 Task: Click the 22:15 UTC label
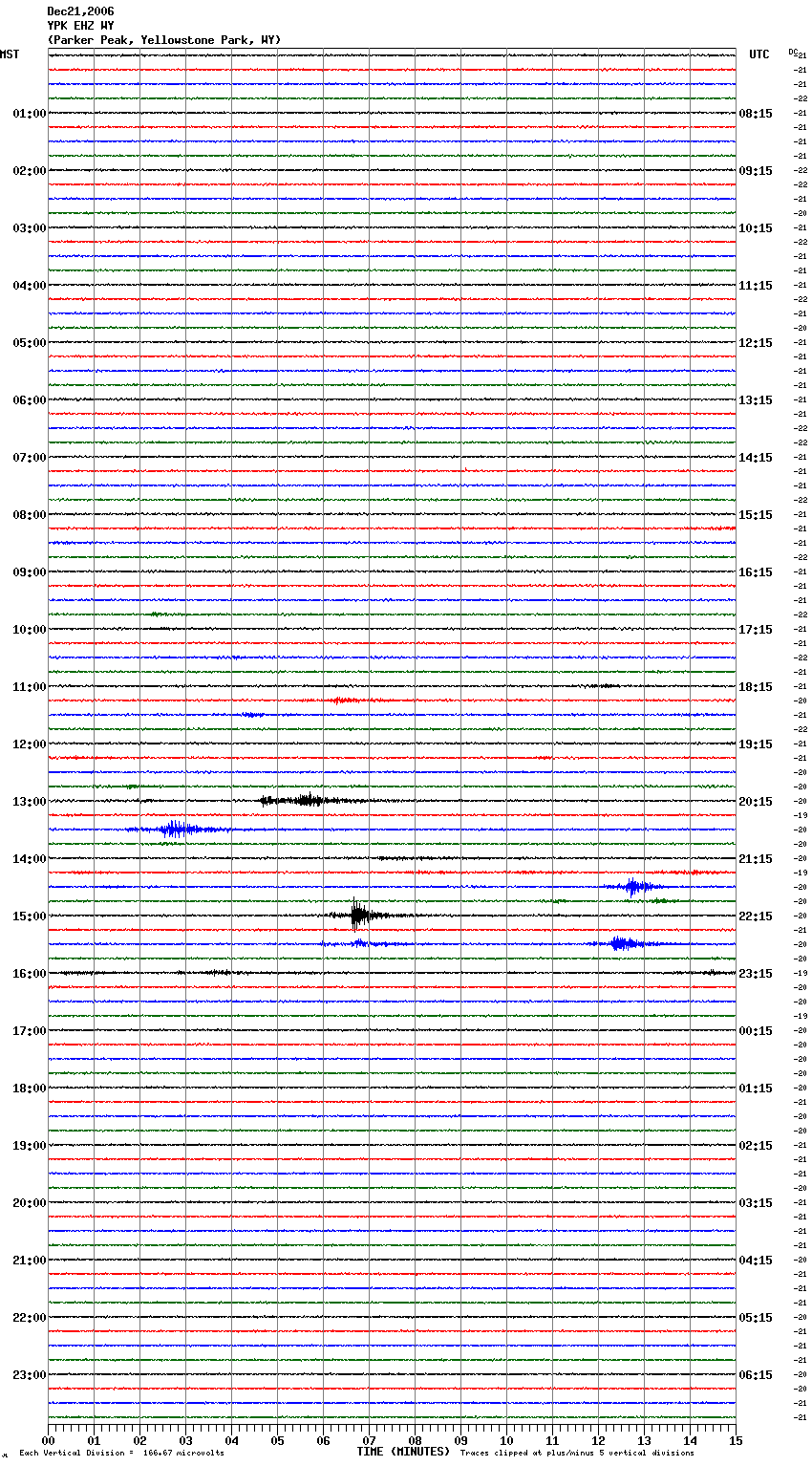point(756,916)
